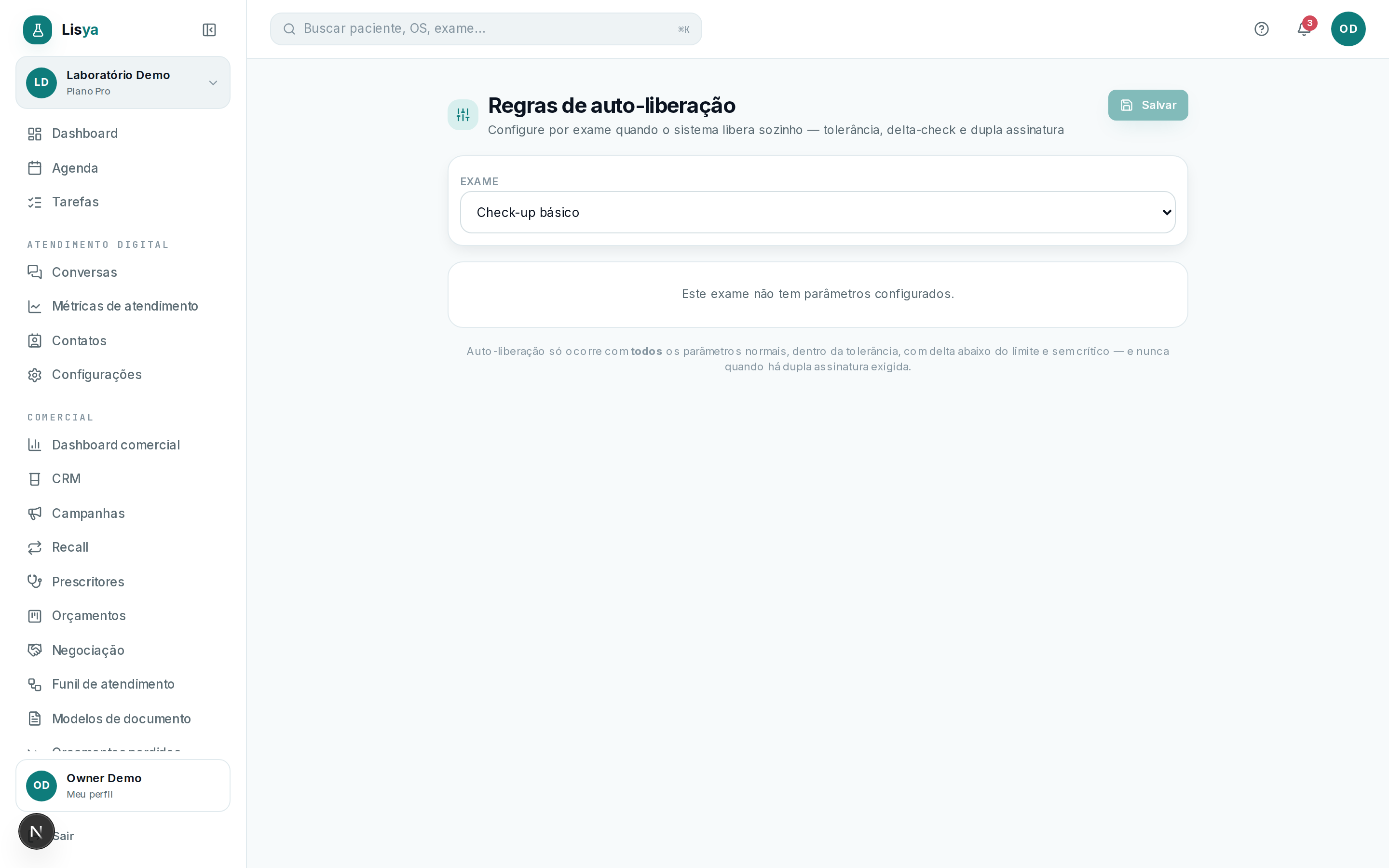The image size is (1389, 868).
Task: Open notifications bell with badge
Action: pos(1304,28)
